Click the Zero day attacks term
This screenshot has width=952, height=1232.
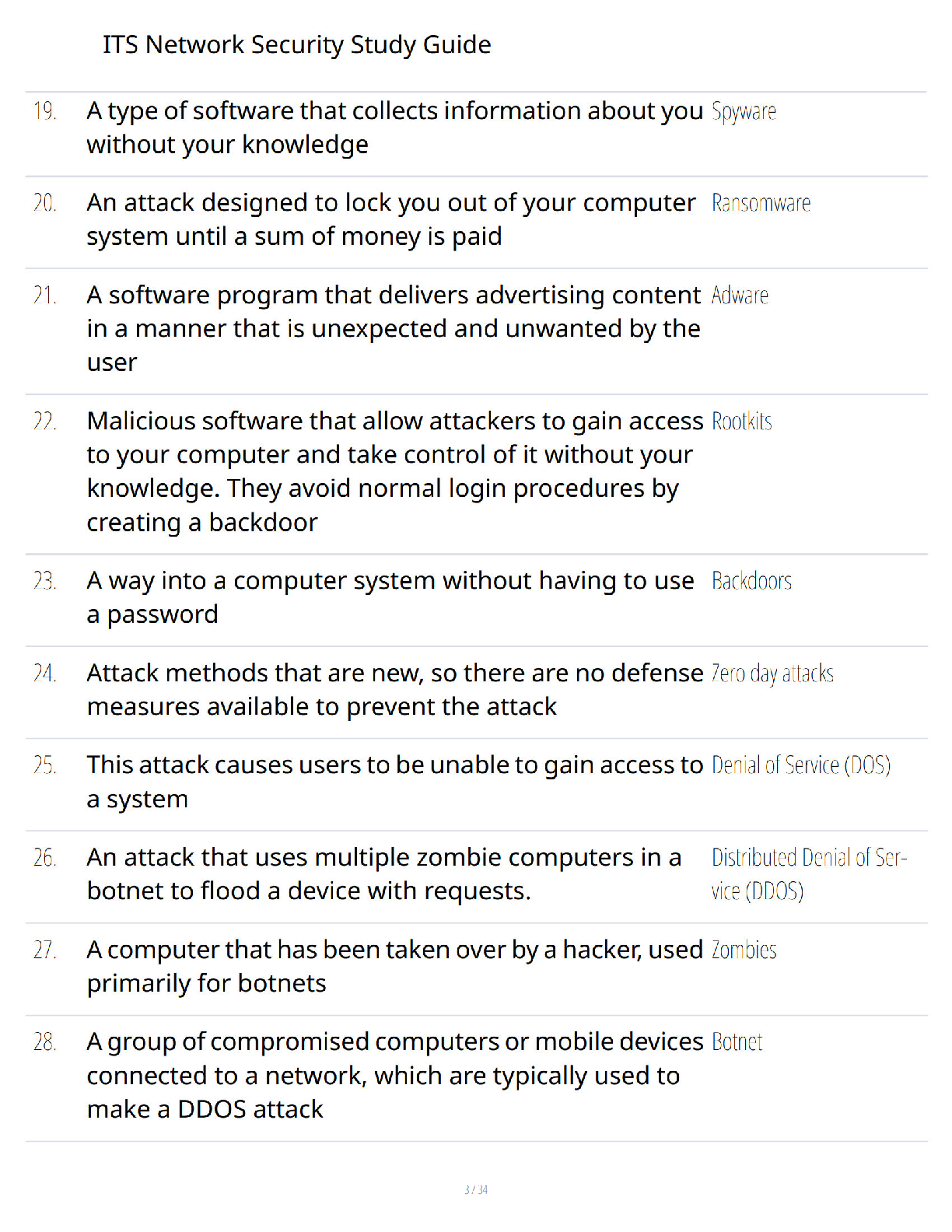pyautogui.click(x=772, y=674)
